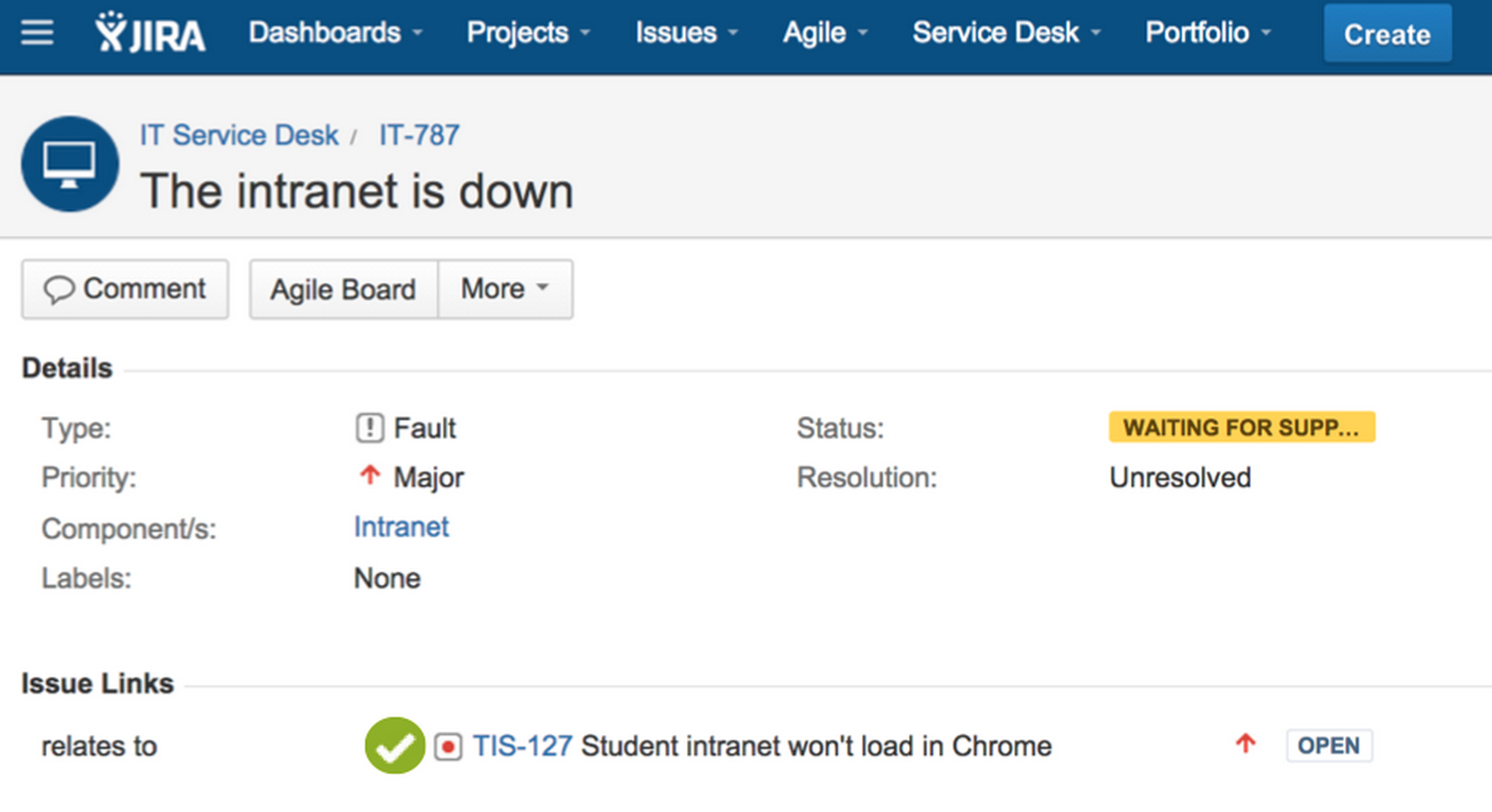
Task: Open the More actions dropdown
Action: (505, 289)
